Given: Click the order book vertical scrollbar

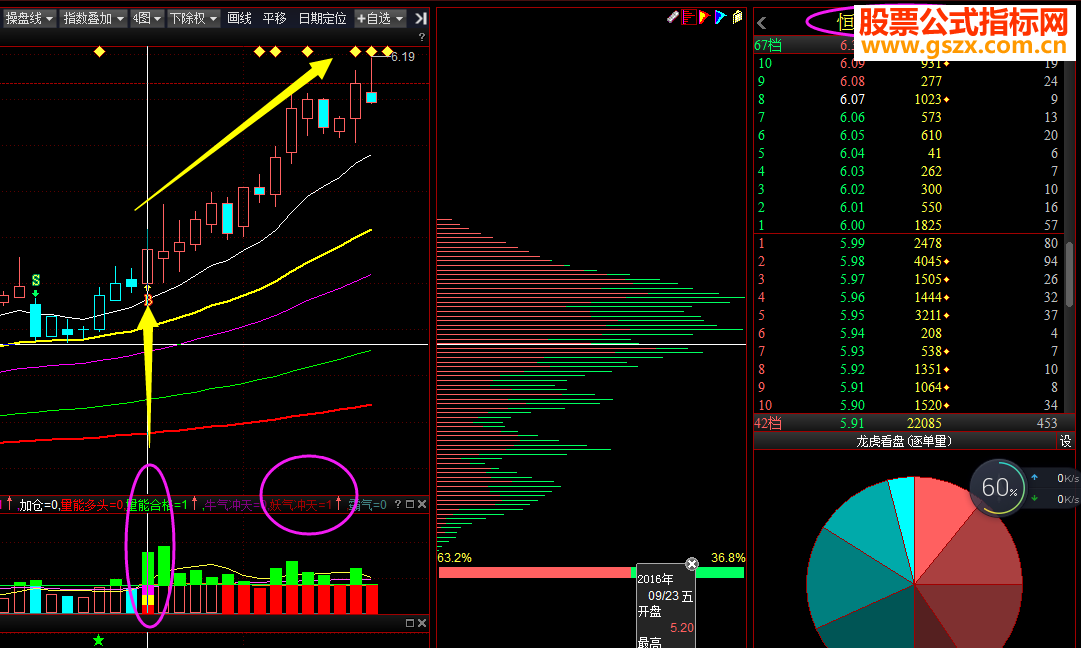Looking at the screenshot, I should click(1069, 274).
